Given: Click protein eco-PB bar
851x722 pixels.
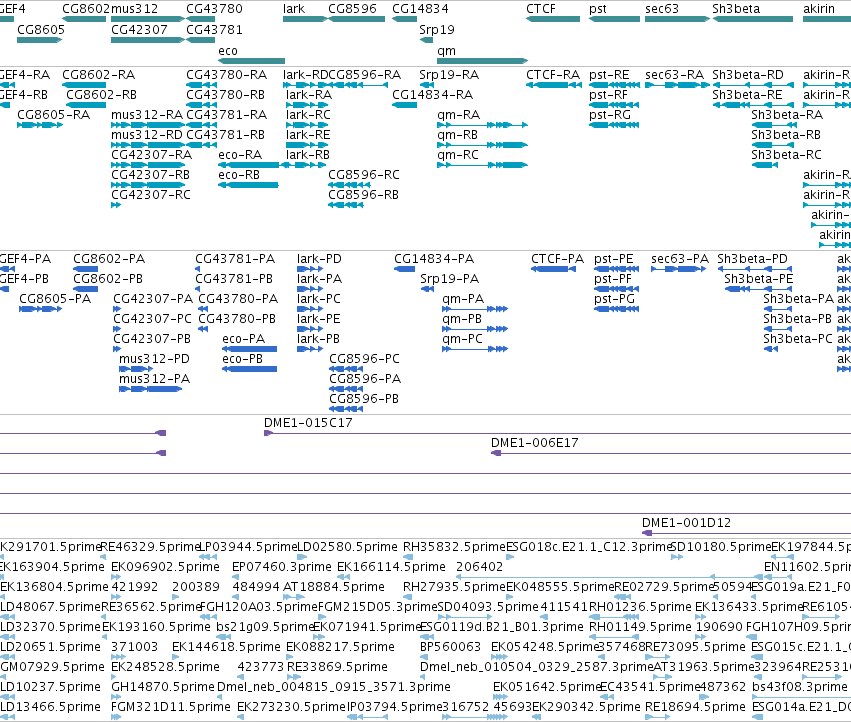Looking at the screenshot, I should (250, 369).
